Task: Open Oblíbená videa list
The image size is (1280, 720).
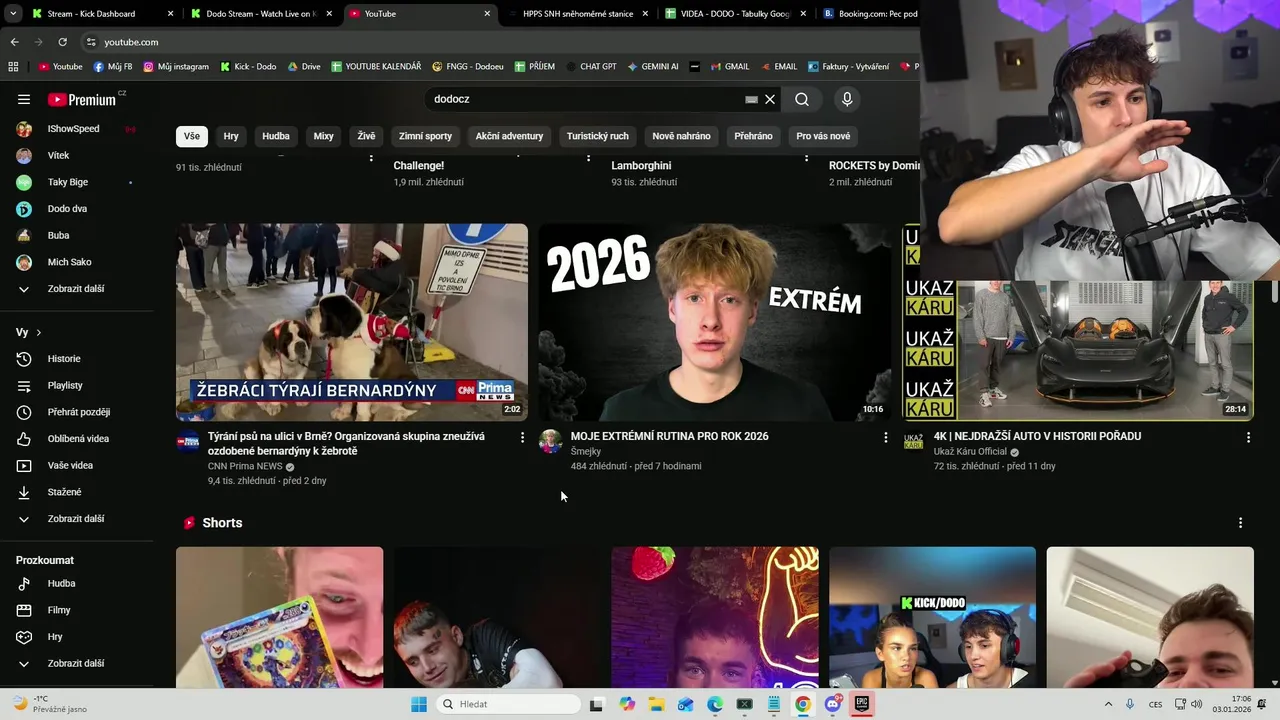Action: tap(77, 439)
